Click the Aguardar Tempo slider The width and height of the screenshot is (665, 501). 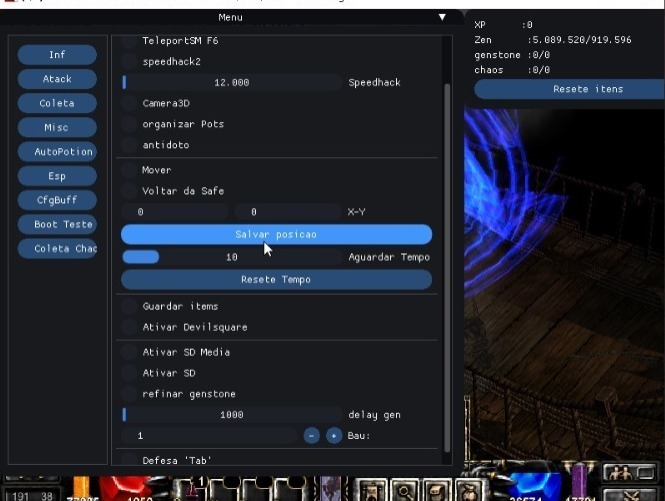231,257
